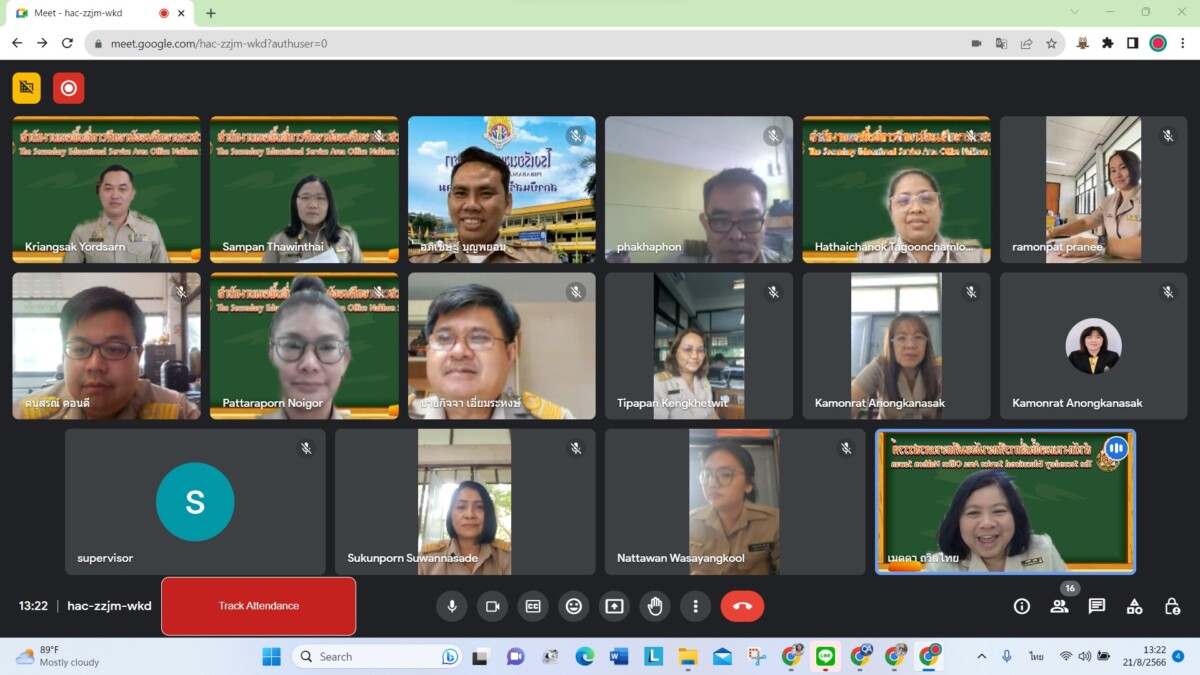Open the tab search chevron in Chrome title bar
The image size is (1200, 675).
click(x=1075, y=12)
